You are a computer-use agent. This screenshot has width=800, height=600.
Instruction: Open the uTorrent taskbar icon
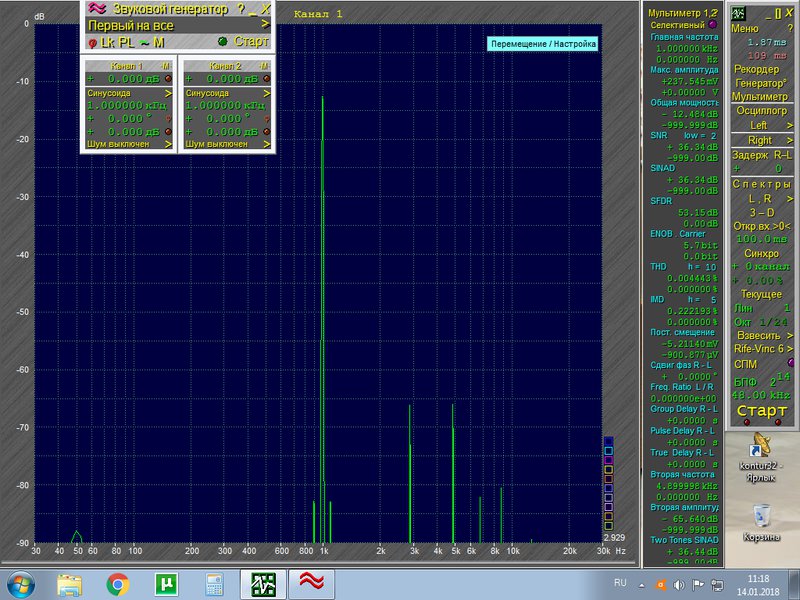point(166,585)
